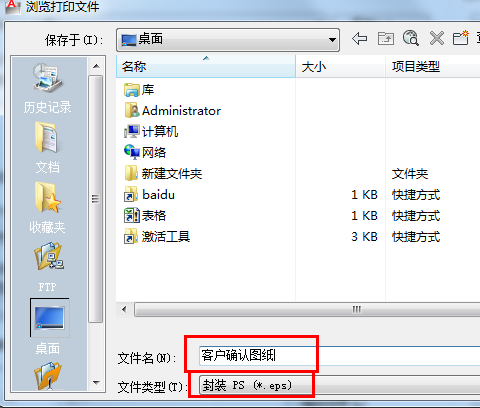The width and height of the screenshot is (480, 408).
Task: Open the 收藏夹 sidebar shortcut
Action: point(47,208)
